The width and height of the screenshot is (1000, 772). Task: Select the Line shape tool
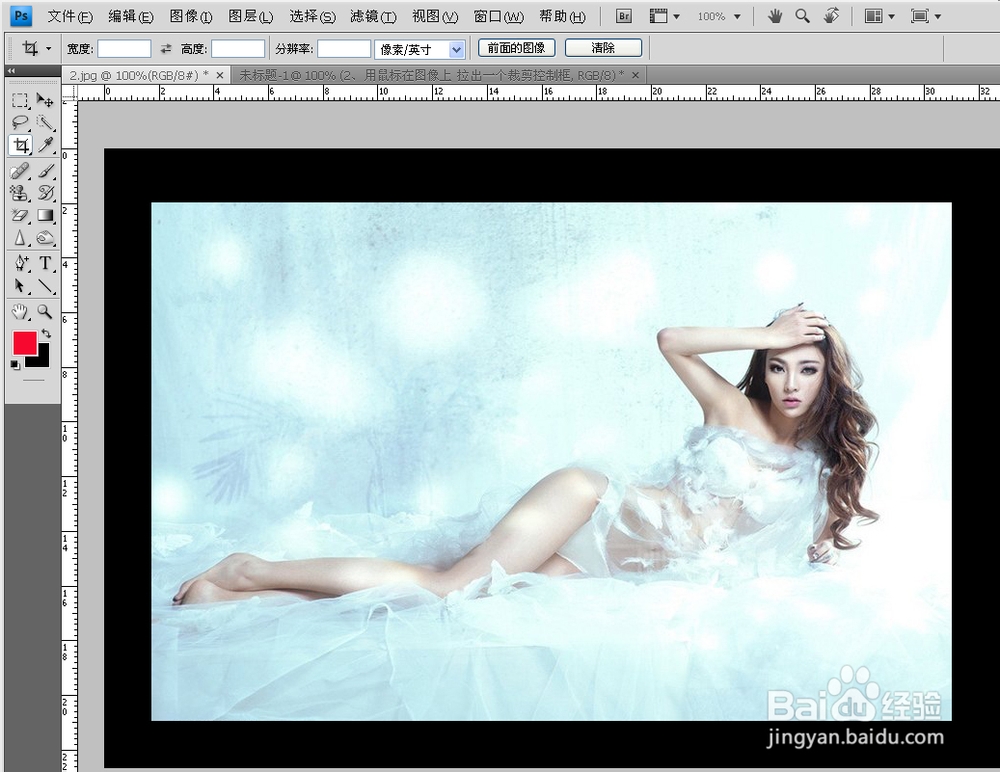click(x=45, y=286)
